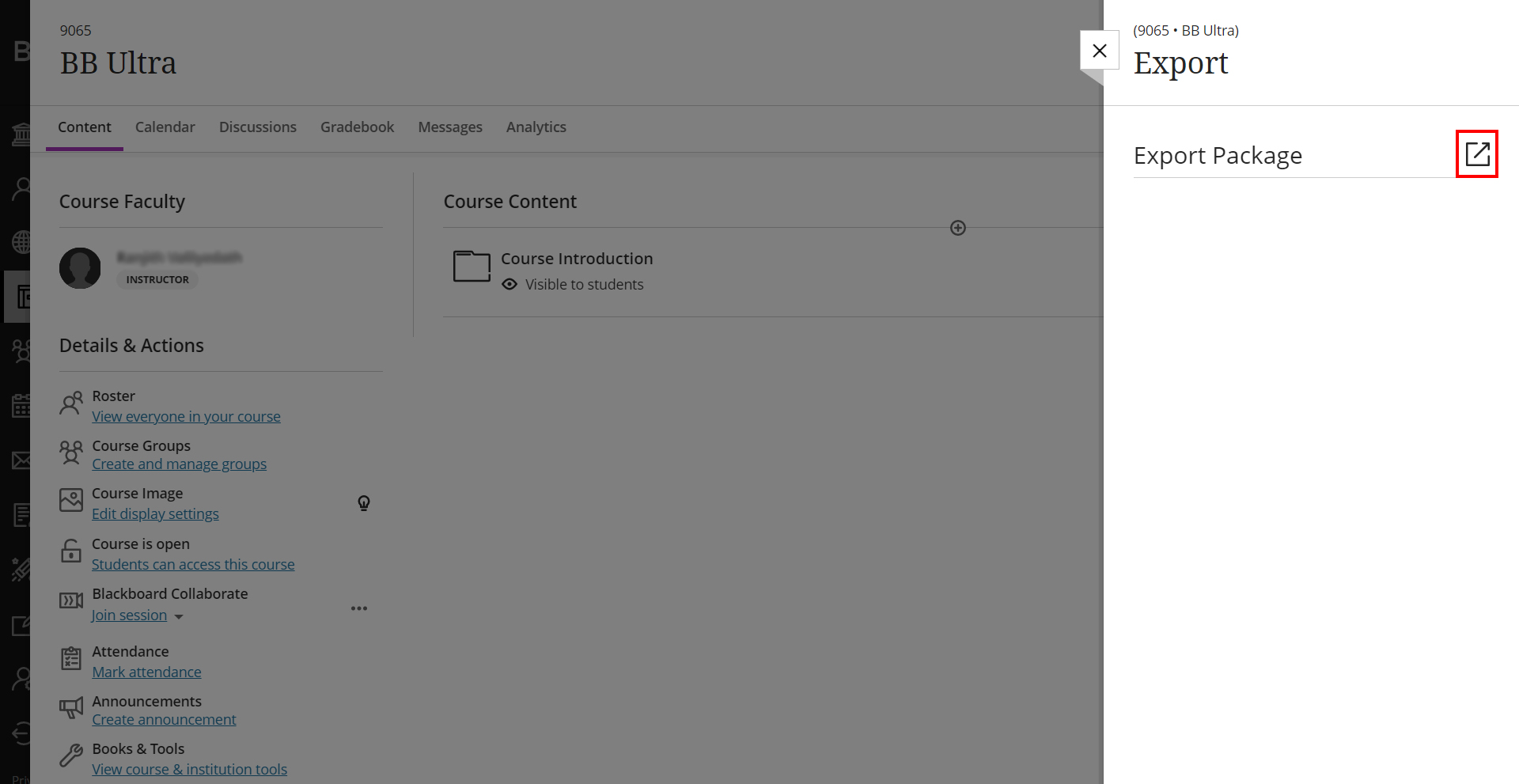This screenshot has width=1519, height=784.
Task: Select the Analytics tab
Action: pos(536,127)
